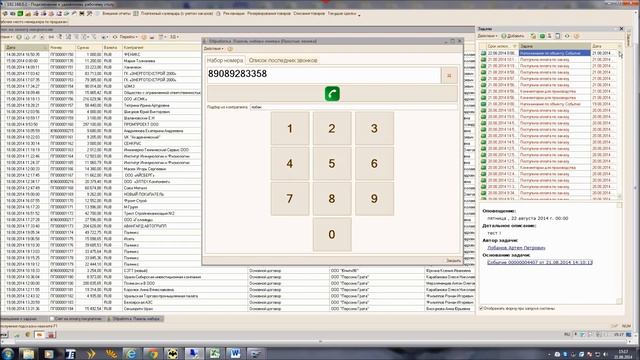Image resolution: width=640 pixels, height=360 pixels.
Task: Dial digit 0 on the keypad
Action: click(x=332, y=234)
